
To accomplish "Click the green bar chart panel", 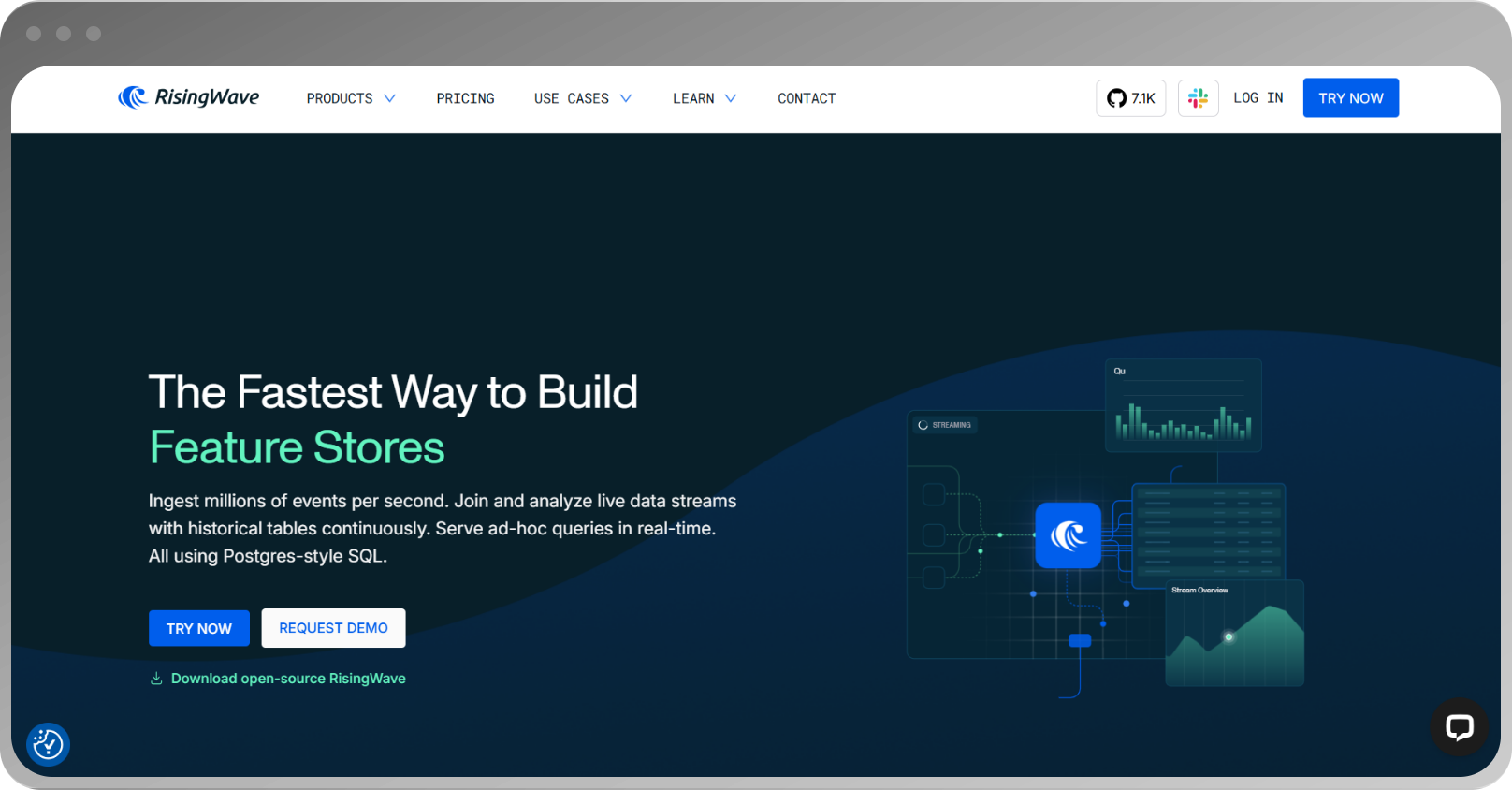I will [1184, 405].
